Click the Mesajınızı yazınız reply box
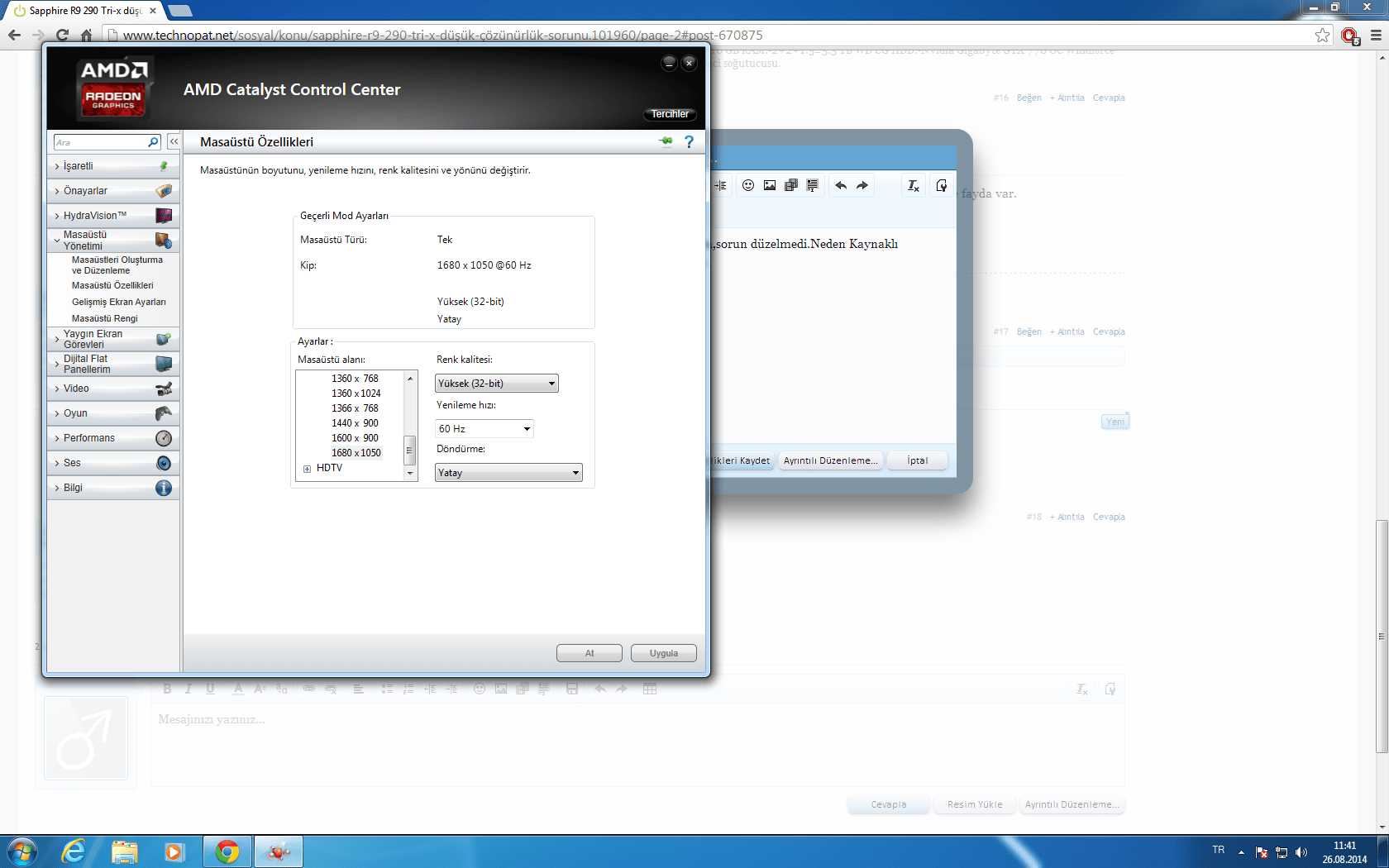Image resolution: width=1389 pixels, height=868 pixels. (637, 745)
